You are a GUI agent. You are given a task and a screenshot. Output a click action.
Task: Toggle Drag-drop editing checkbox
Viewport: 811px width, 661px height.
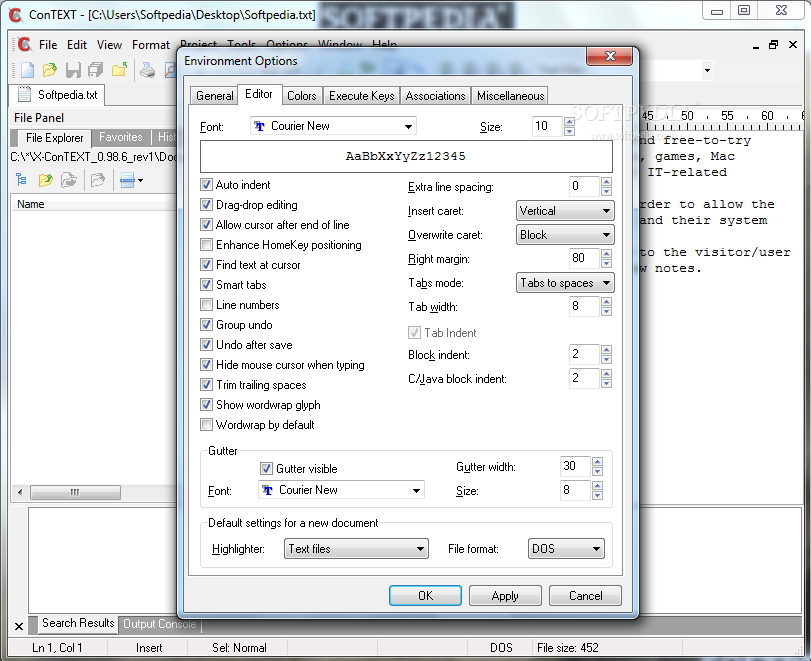coord(206,205)
